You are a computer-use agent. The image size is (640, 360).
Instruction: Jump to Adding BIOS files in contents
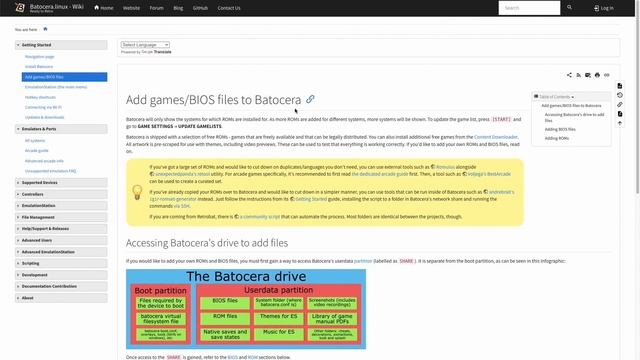pos(560,129)
